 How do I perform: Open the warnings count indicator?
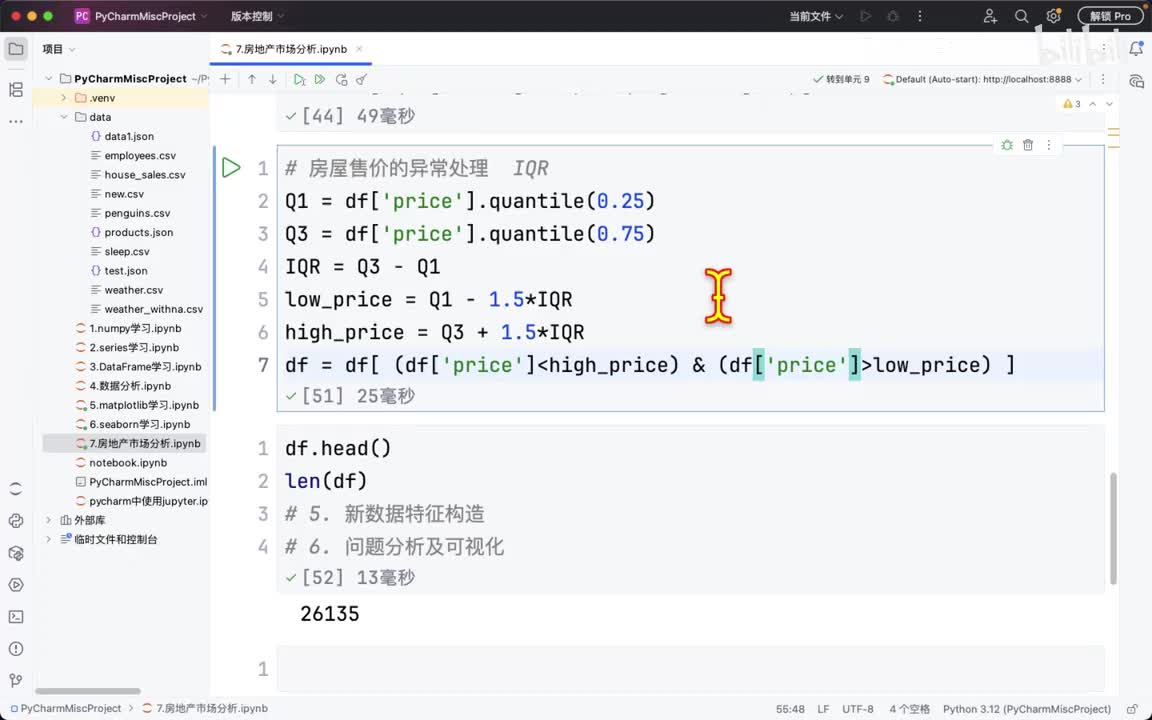point(1072,104)
